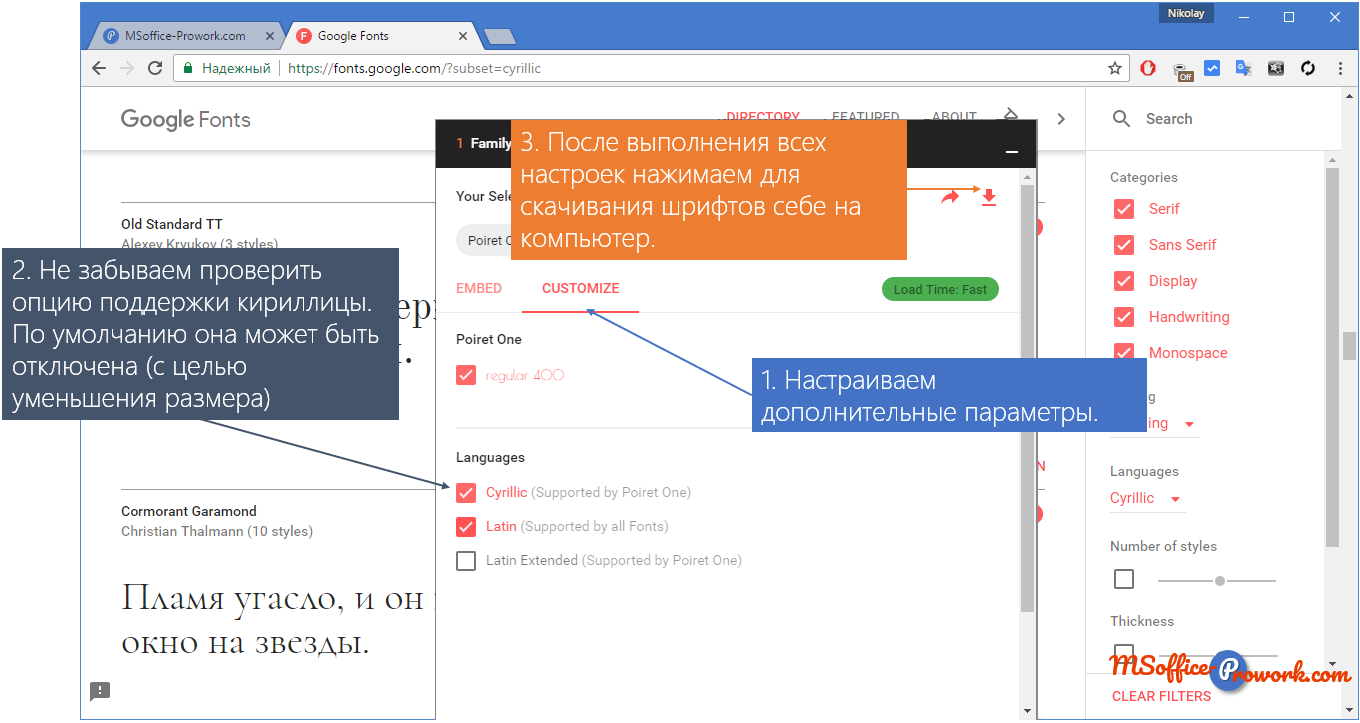Viewport: 1360px width, 723px height.
Task: Bookmark this page with the star icon
Action: (x=1115, y=68)
